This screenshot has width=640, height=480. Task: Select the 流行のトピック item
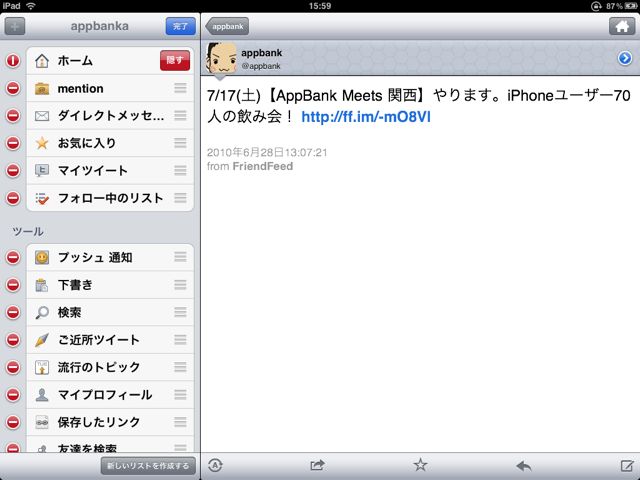click(110, 367)
